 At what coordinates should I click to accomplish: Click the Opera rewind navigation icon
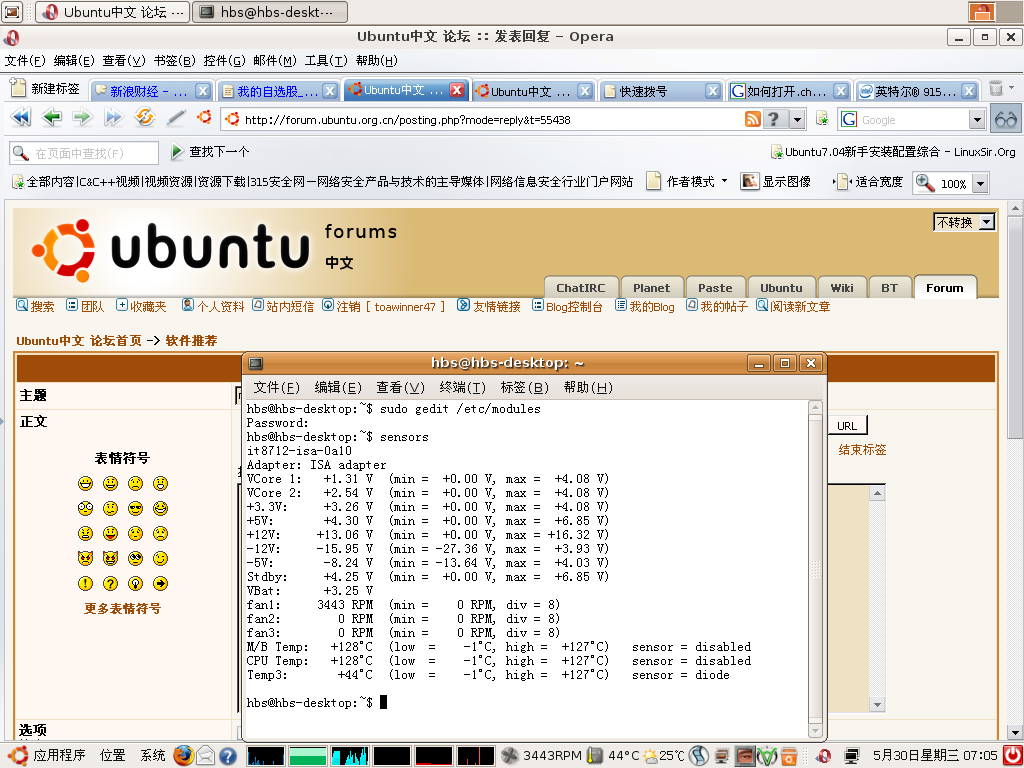pyautogui.click(x=21, y=118)
